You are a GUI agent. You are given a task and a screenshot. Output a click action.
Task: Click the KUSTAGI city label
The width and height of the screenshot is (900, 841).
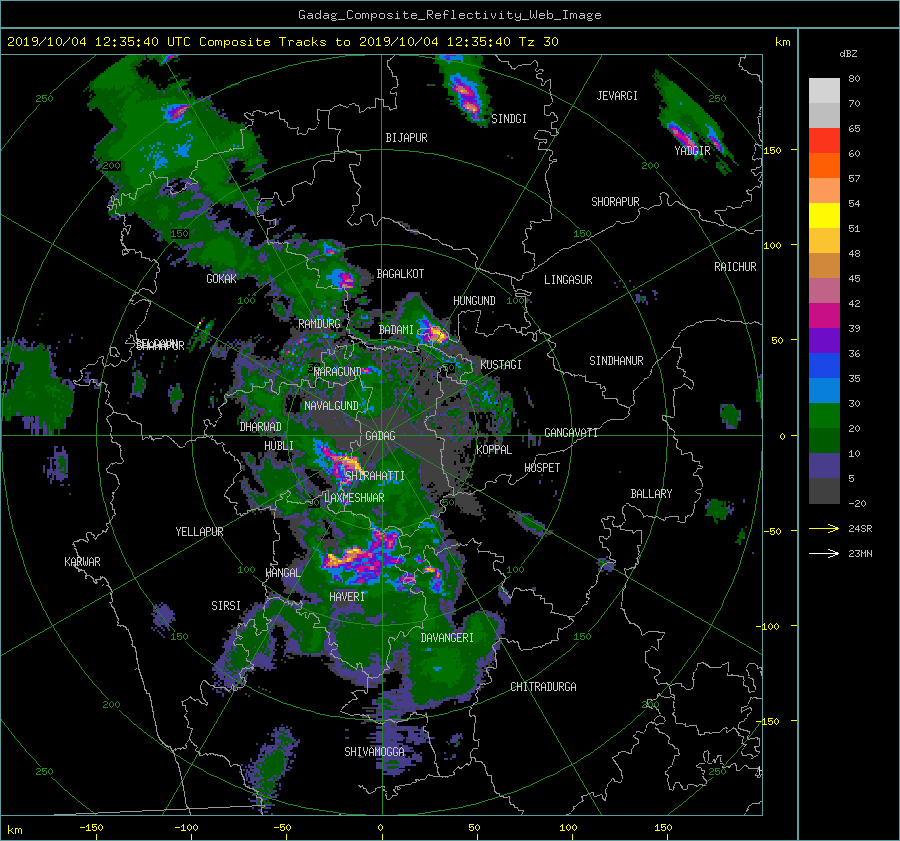501,365
